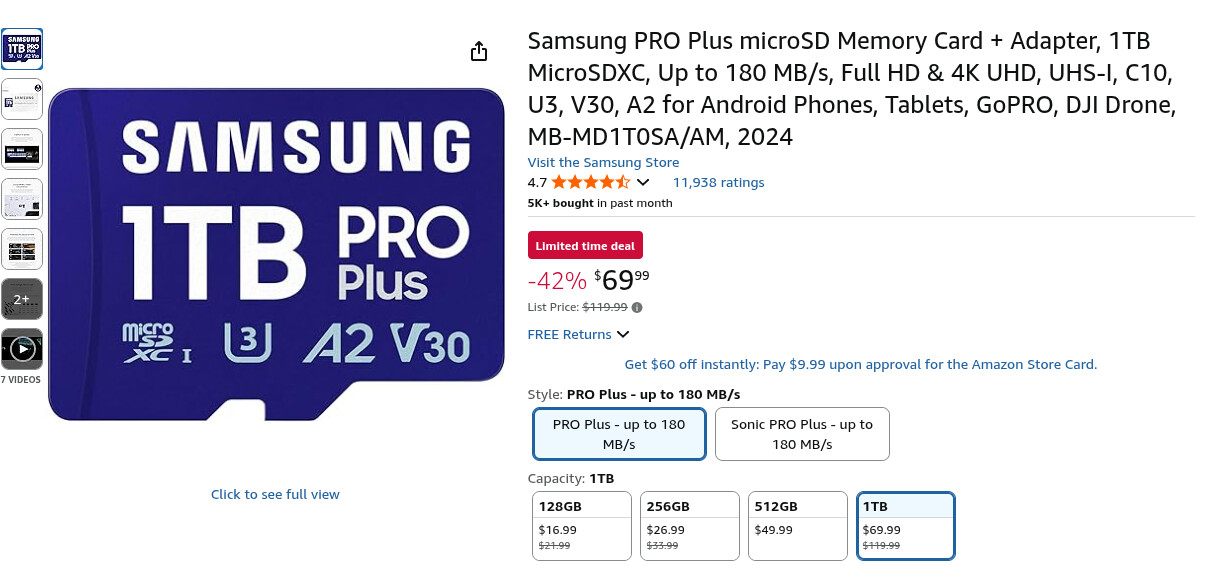Choose the 512GB capacity option
Image resolution: width=1217 pixels, height=569 pixels.
(798, 525)
